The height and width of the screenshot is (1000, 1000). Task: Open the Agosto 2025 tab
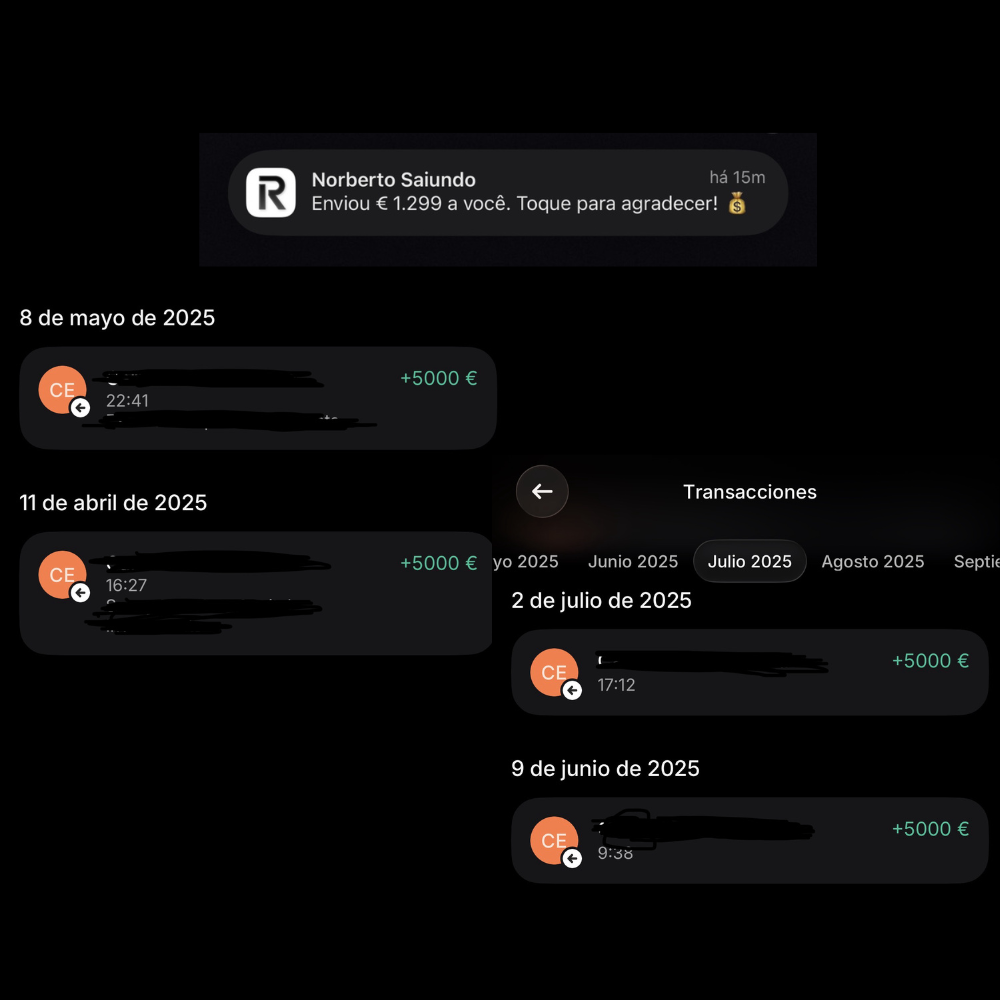point(872,561)
